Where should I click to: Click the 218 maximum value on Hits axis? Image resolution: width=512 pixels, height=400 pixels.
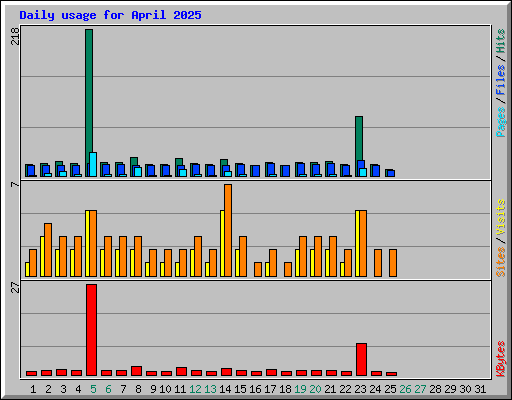[15, 36]
